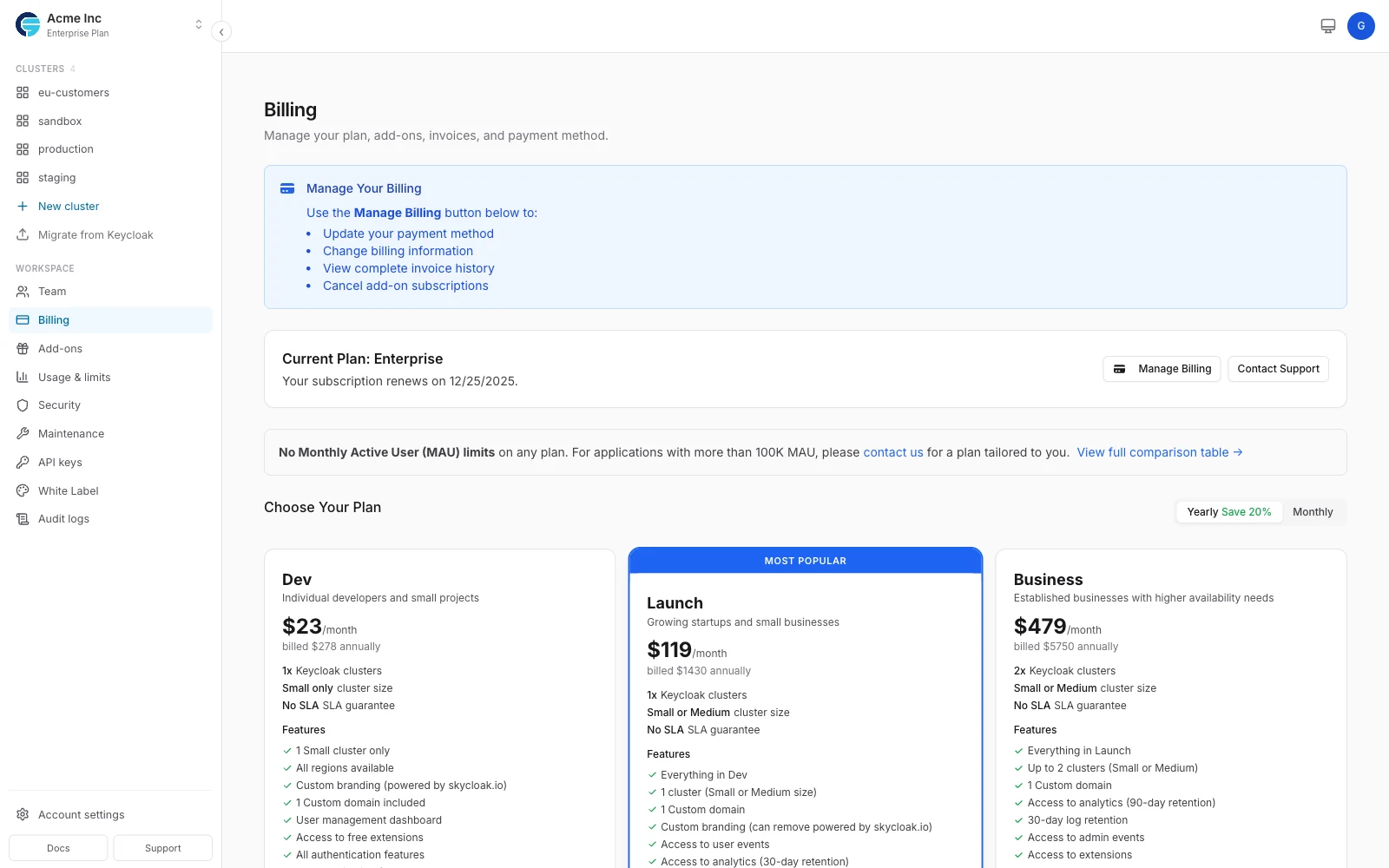1389x868 pixels.
Task: Follow the contact us link
Action: 893,452
